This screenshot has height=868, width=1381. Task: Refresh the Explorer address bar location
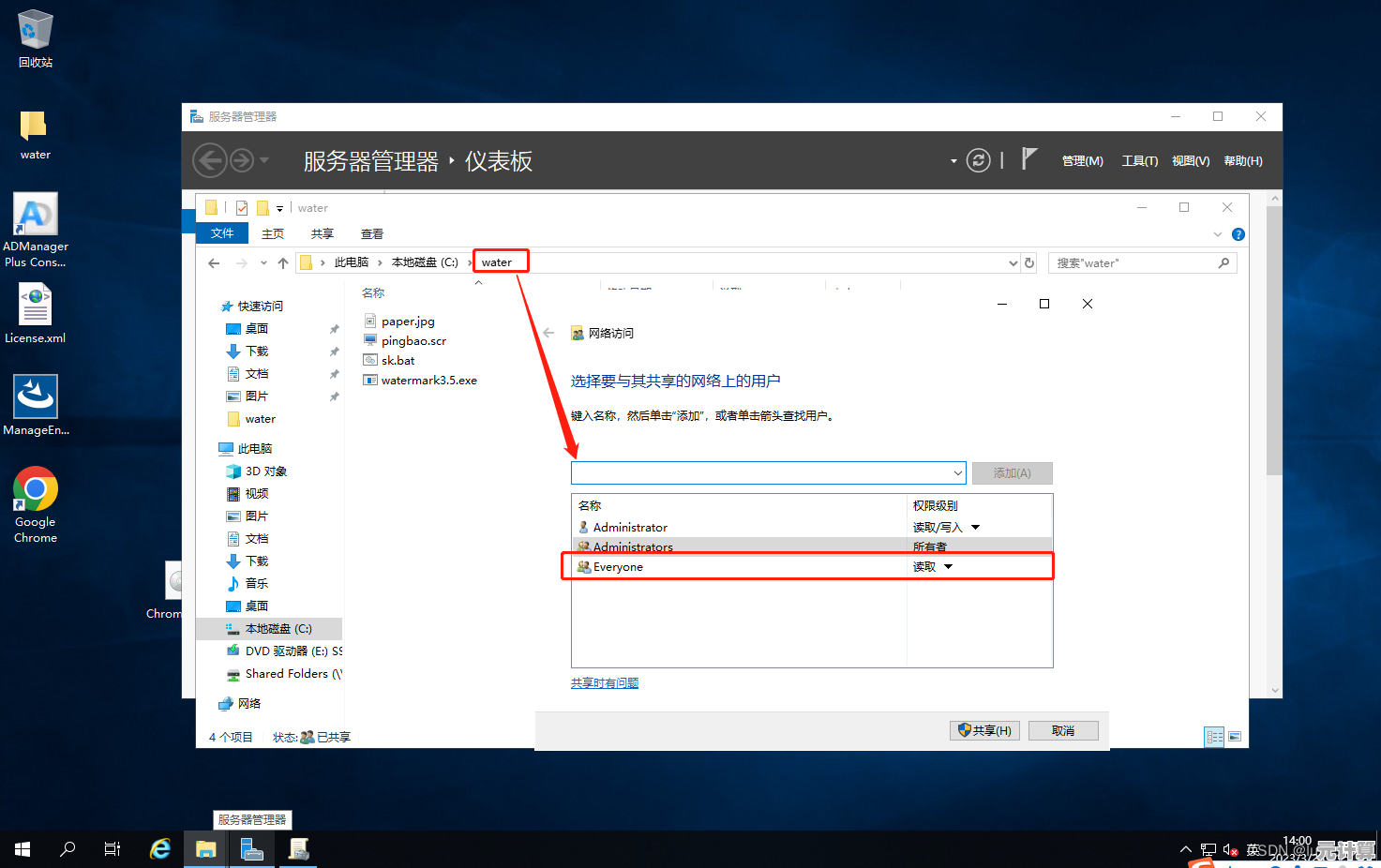(1029, 263)
